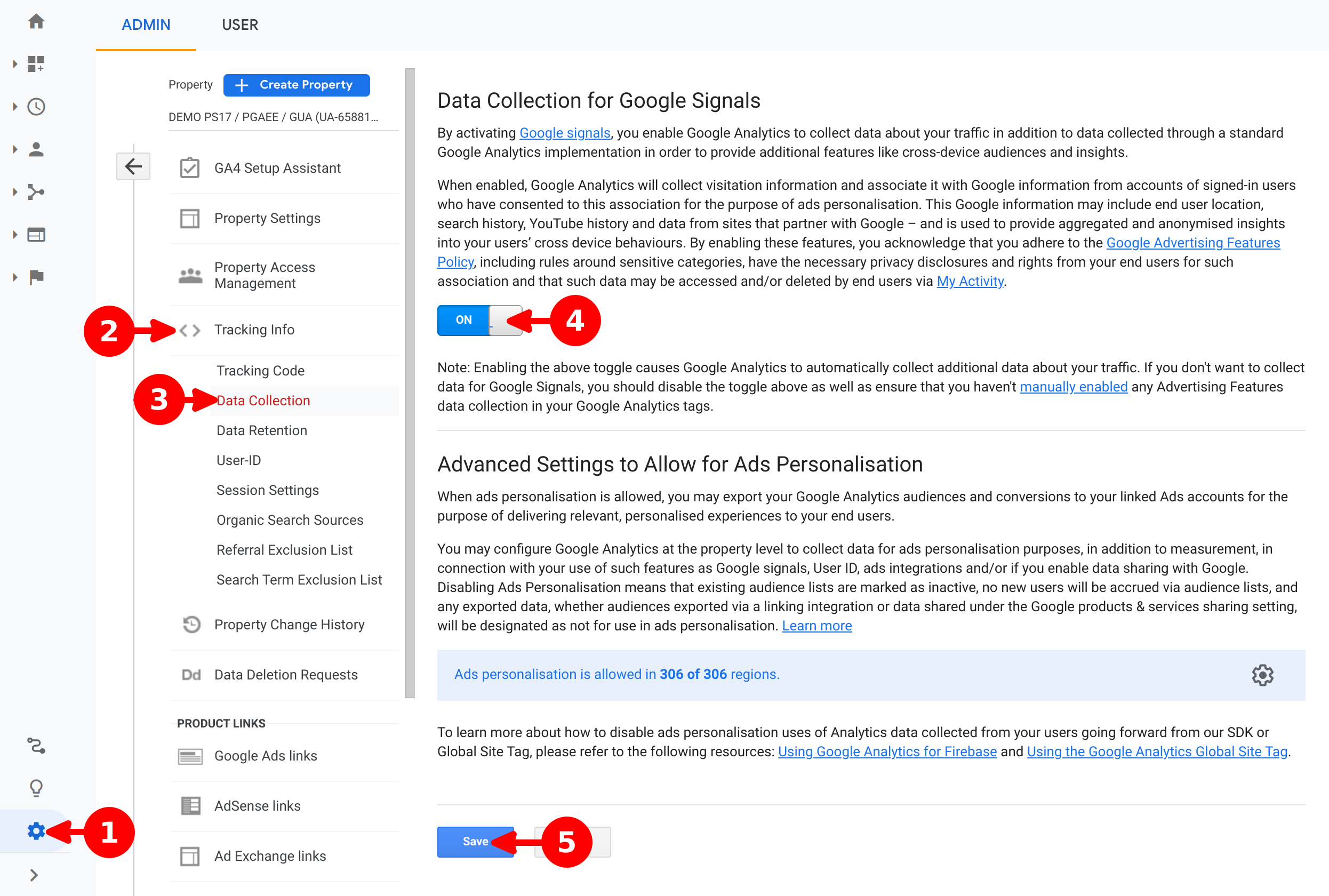
Task: Open the Customisation dashboards icon
Action: coord(36,64)
